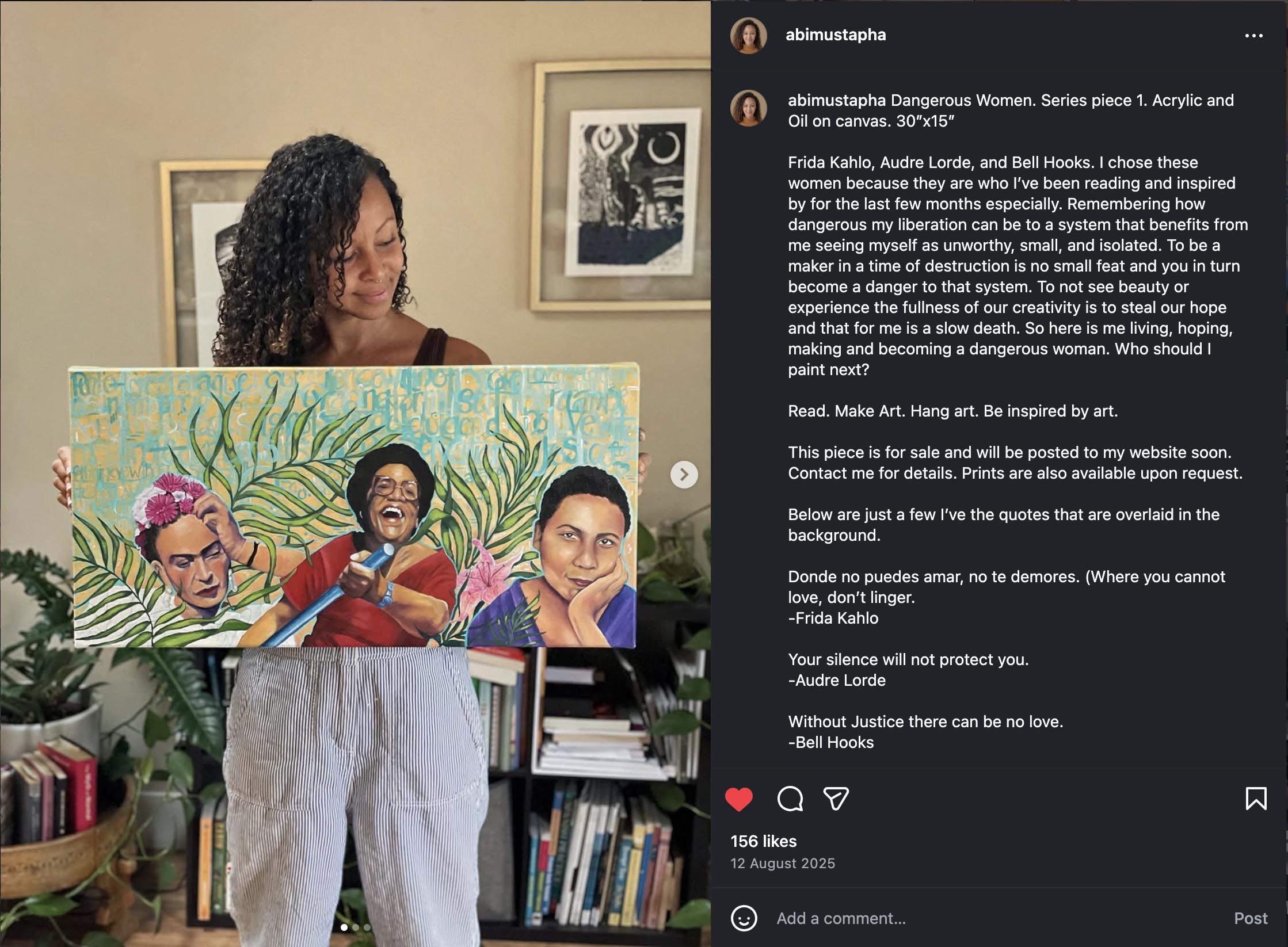Advance to next photo with arrow

[684, 475]
